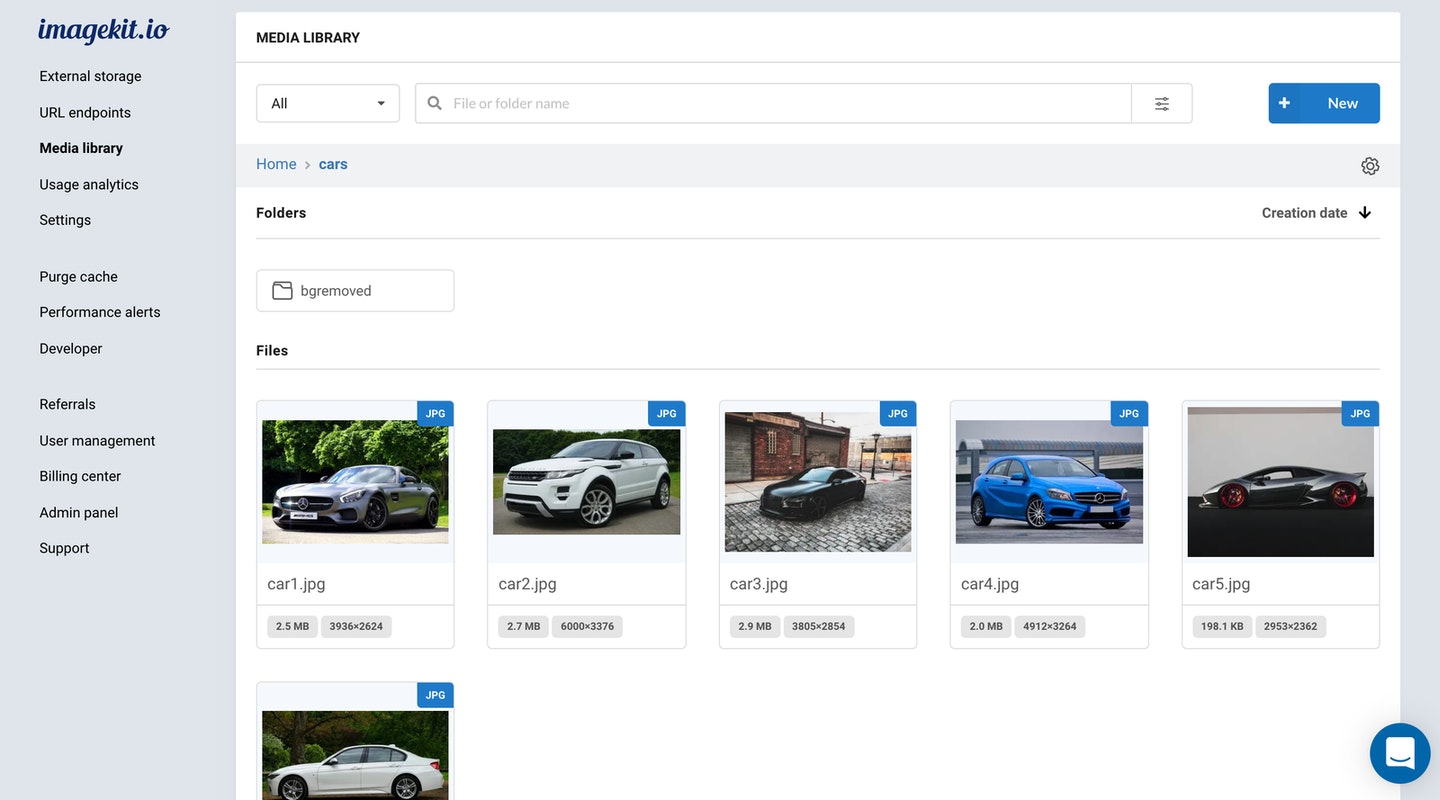Image resolution: width=1440 pixels, height=800 pixels.
Task: Click the 2.5 MB size tag
Action: click(x=292, y=627)
